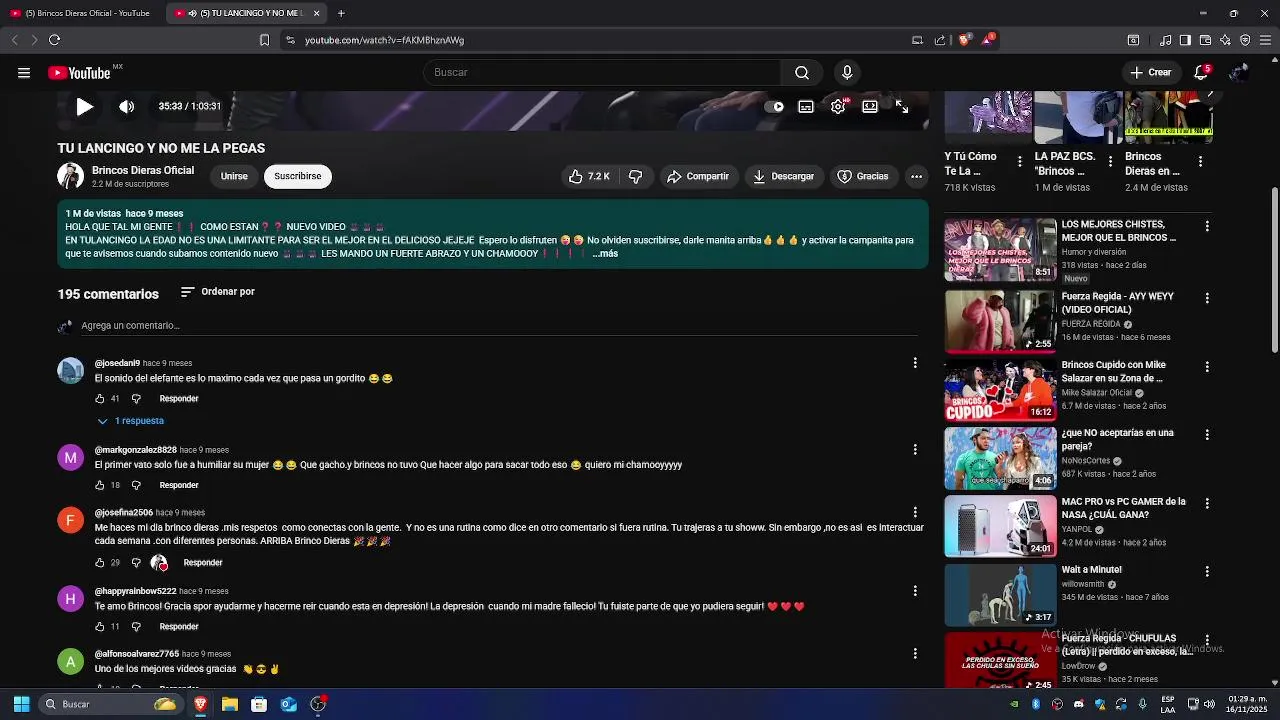Enter full screen mode
Viewport: 1280px width, 720px height.
pos(902,106)
